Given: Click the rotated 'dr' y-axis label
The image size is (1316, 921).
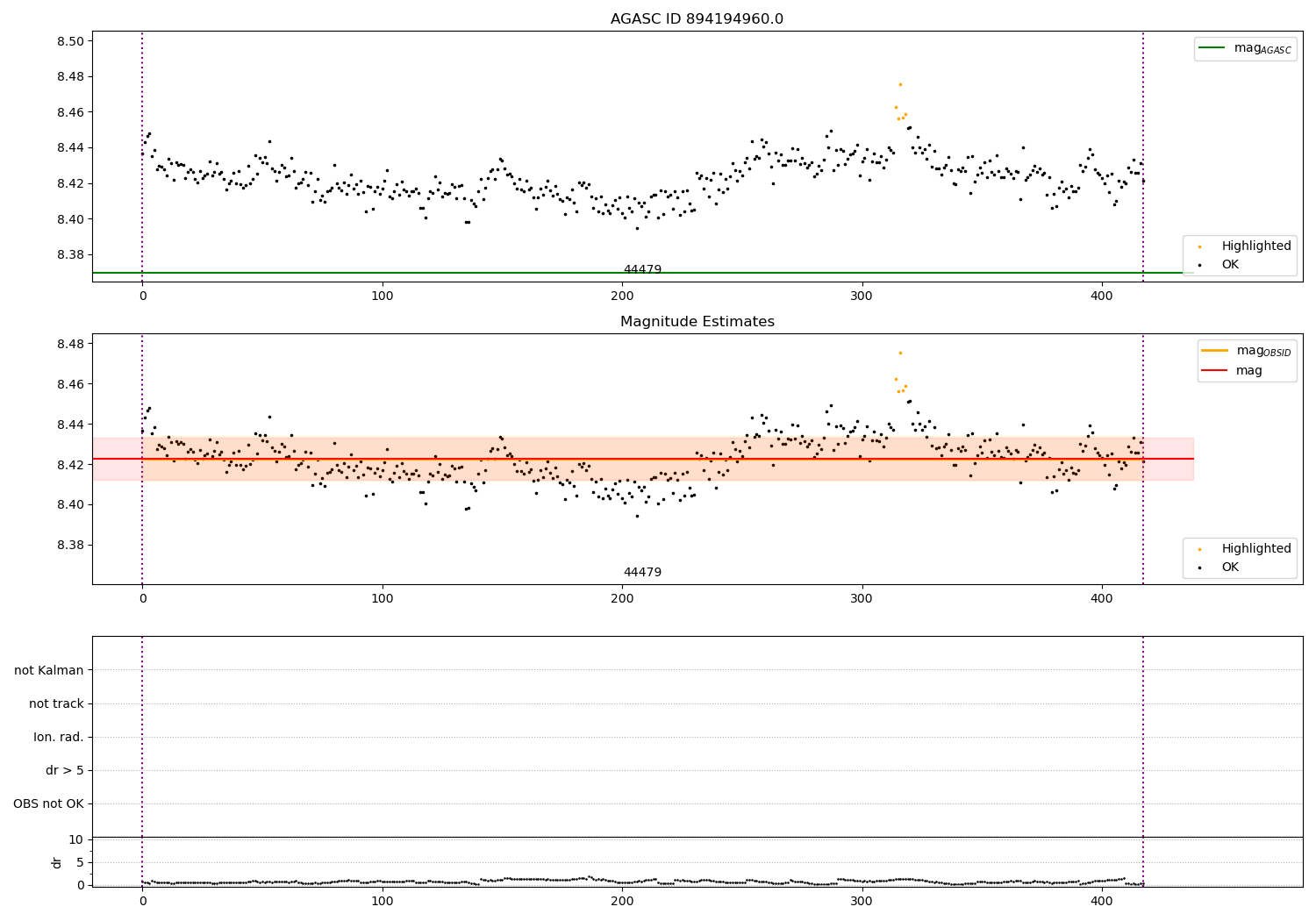Looking at the screenshot, I should click(57, 862).
